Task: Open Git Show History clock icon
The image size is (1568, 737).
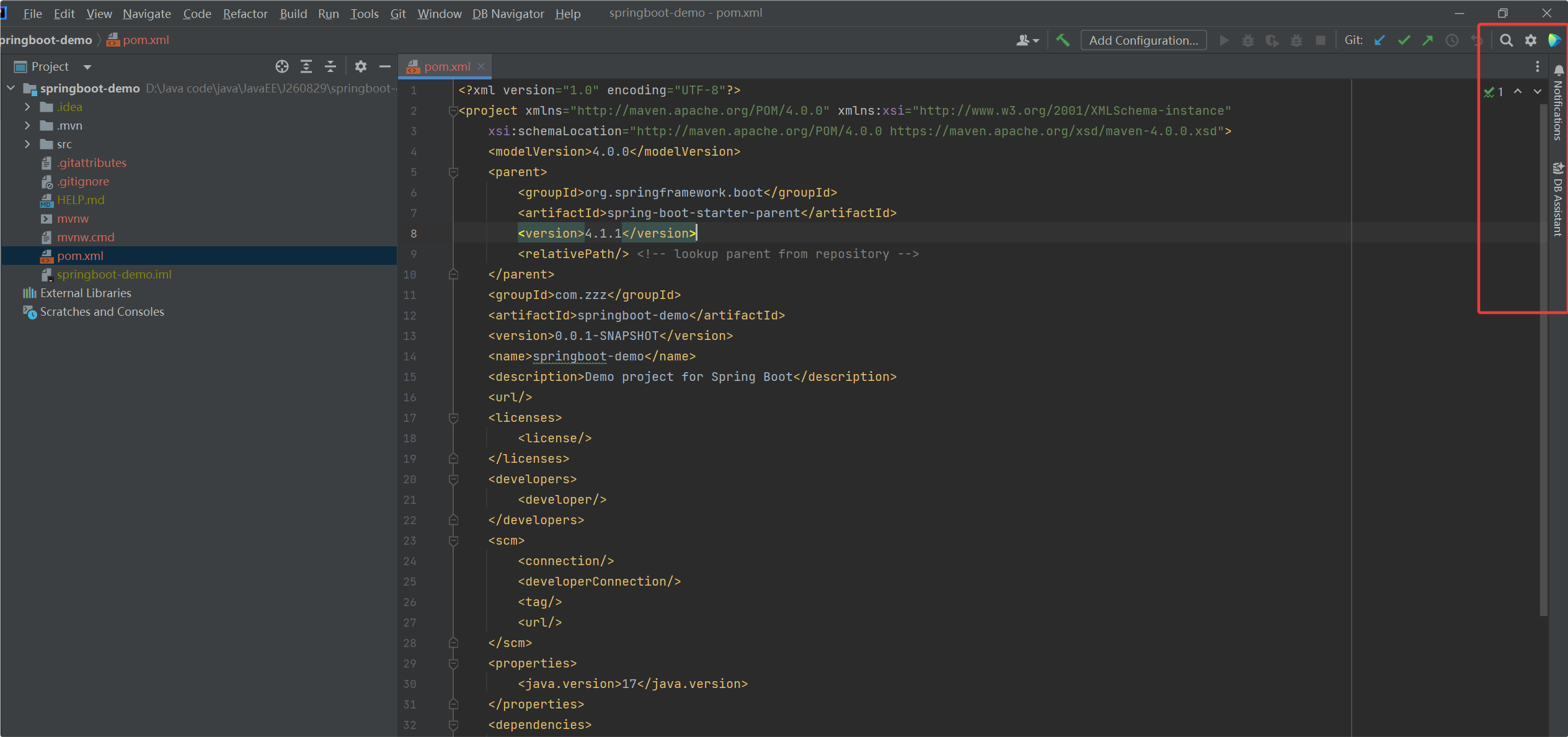Action: click(1452, 40)
